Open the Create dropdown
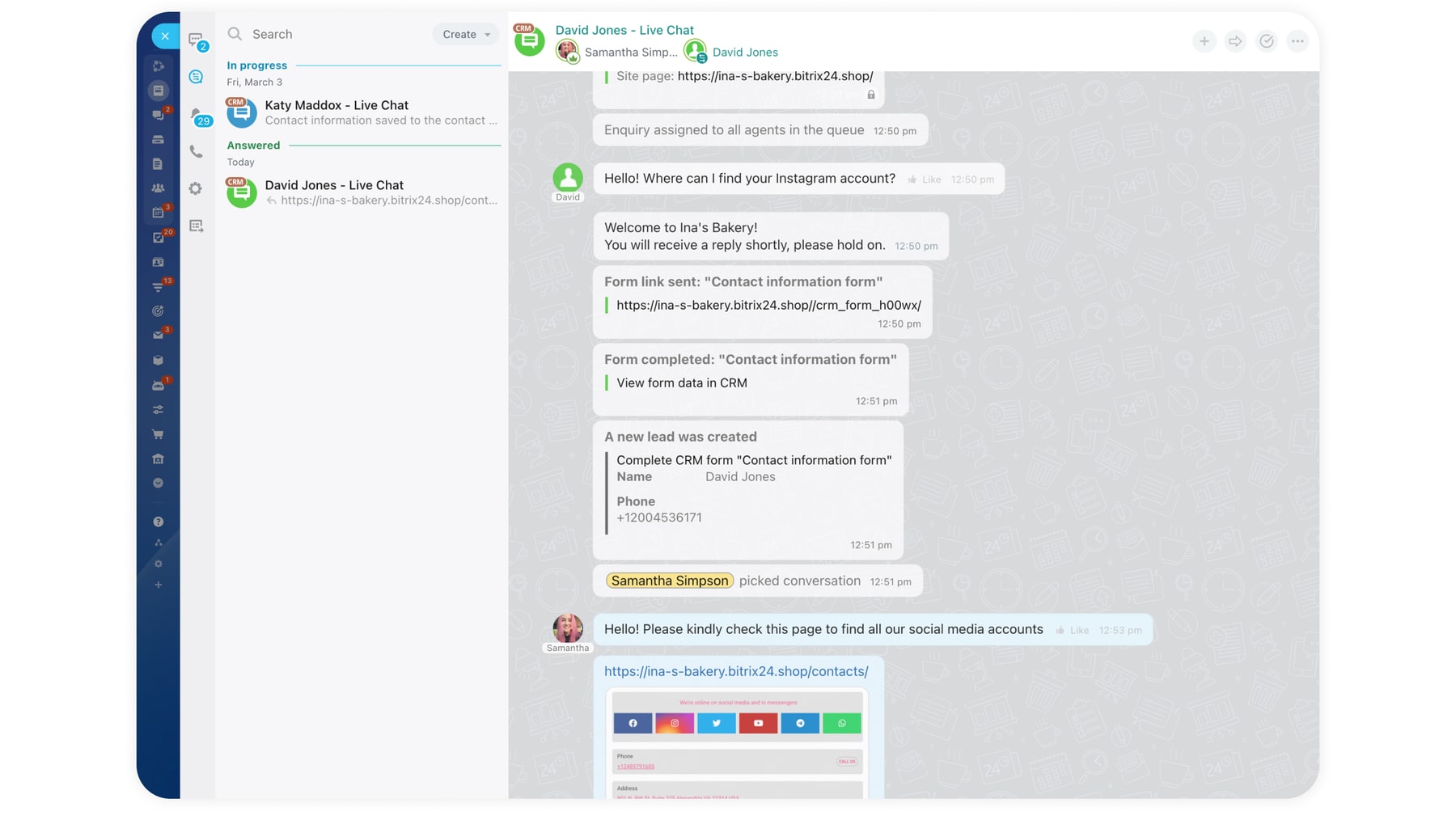Viewport: 1456px width, 824px height. point(466,34)
